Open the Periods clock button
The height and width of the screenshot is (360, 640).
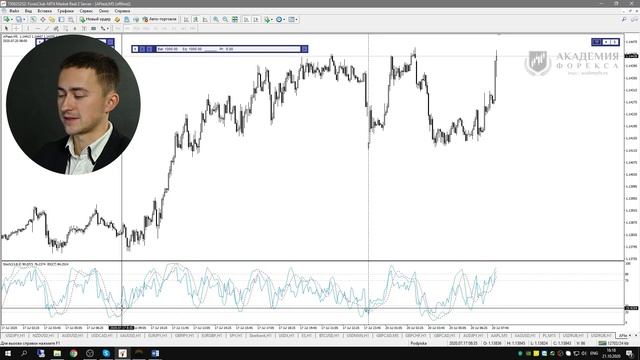tap(279, 19)
